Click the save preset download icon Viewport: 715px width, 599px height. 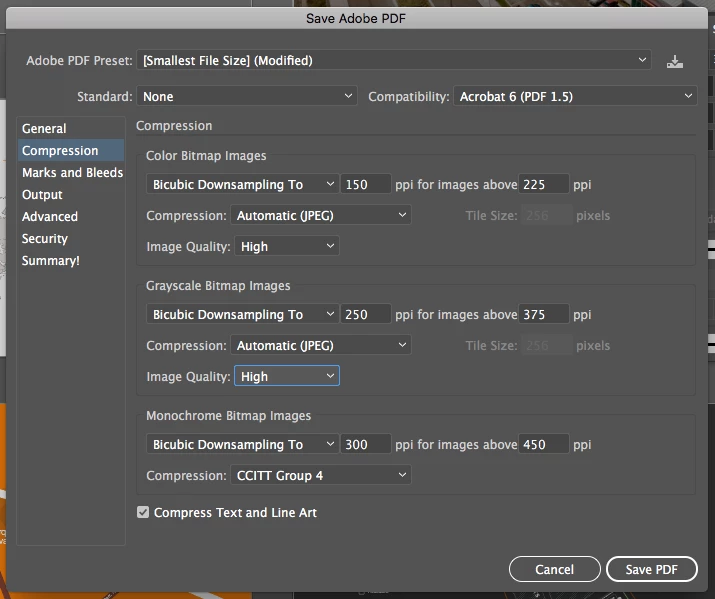(674, 61)
